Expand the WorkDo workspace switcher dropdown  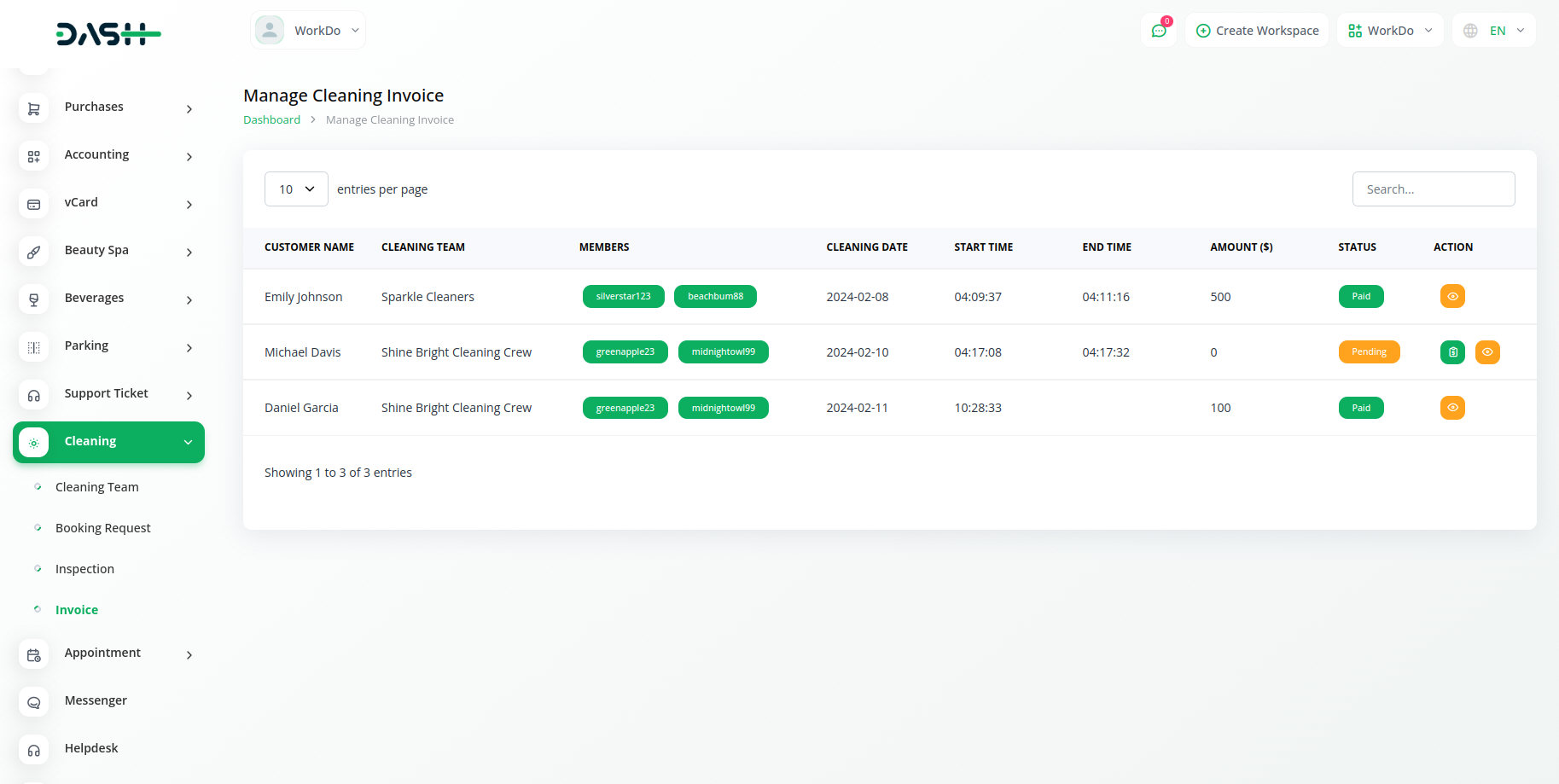[1390, 31]
